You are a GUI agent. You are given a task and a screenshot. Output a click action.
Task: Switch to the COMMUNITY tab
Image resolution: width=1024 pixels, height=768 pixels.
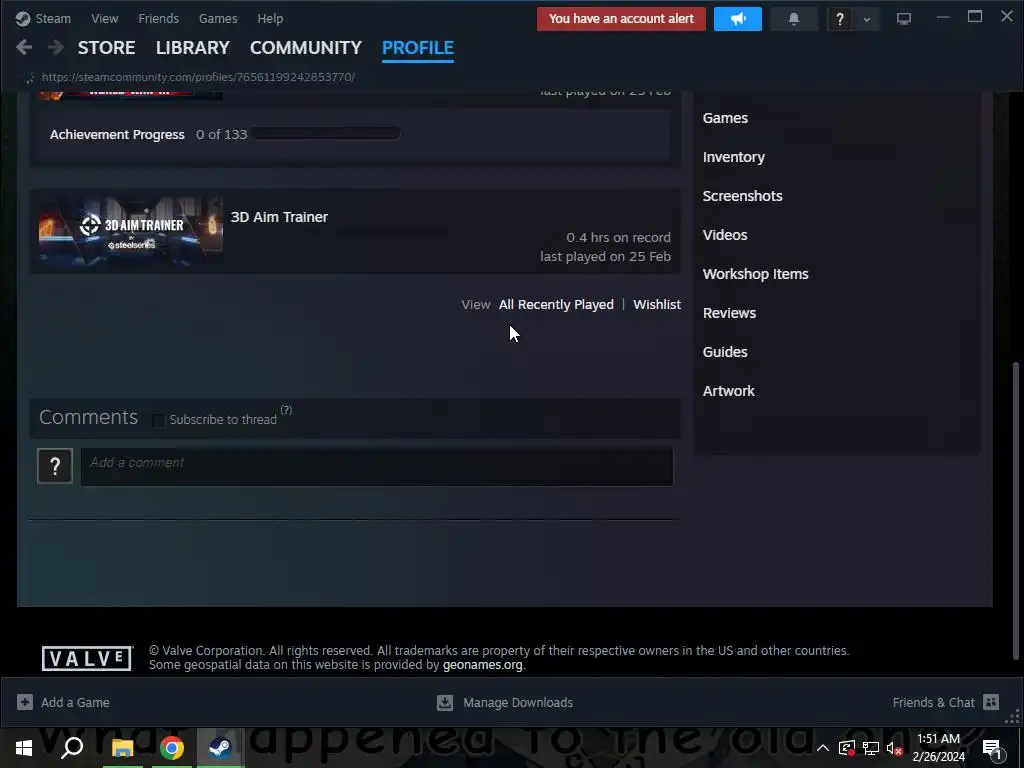pos(306,48)
